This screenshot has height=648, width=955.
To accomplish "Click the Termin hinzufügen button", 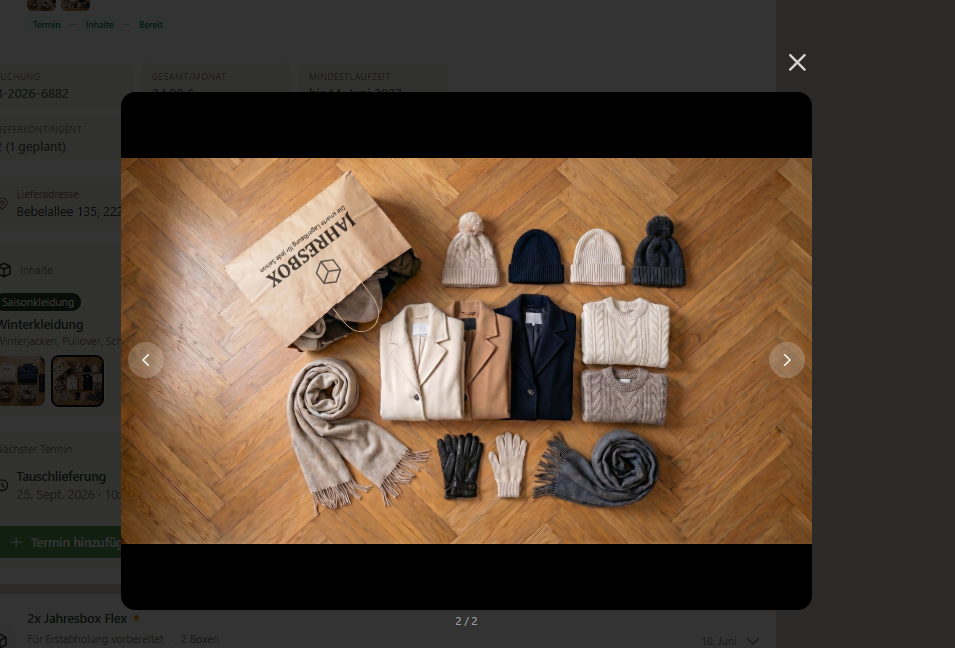I will tap(61, 542).
